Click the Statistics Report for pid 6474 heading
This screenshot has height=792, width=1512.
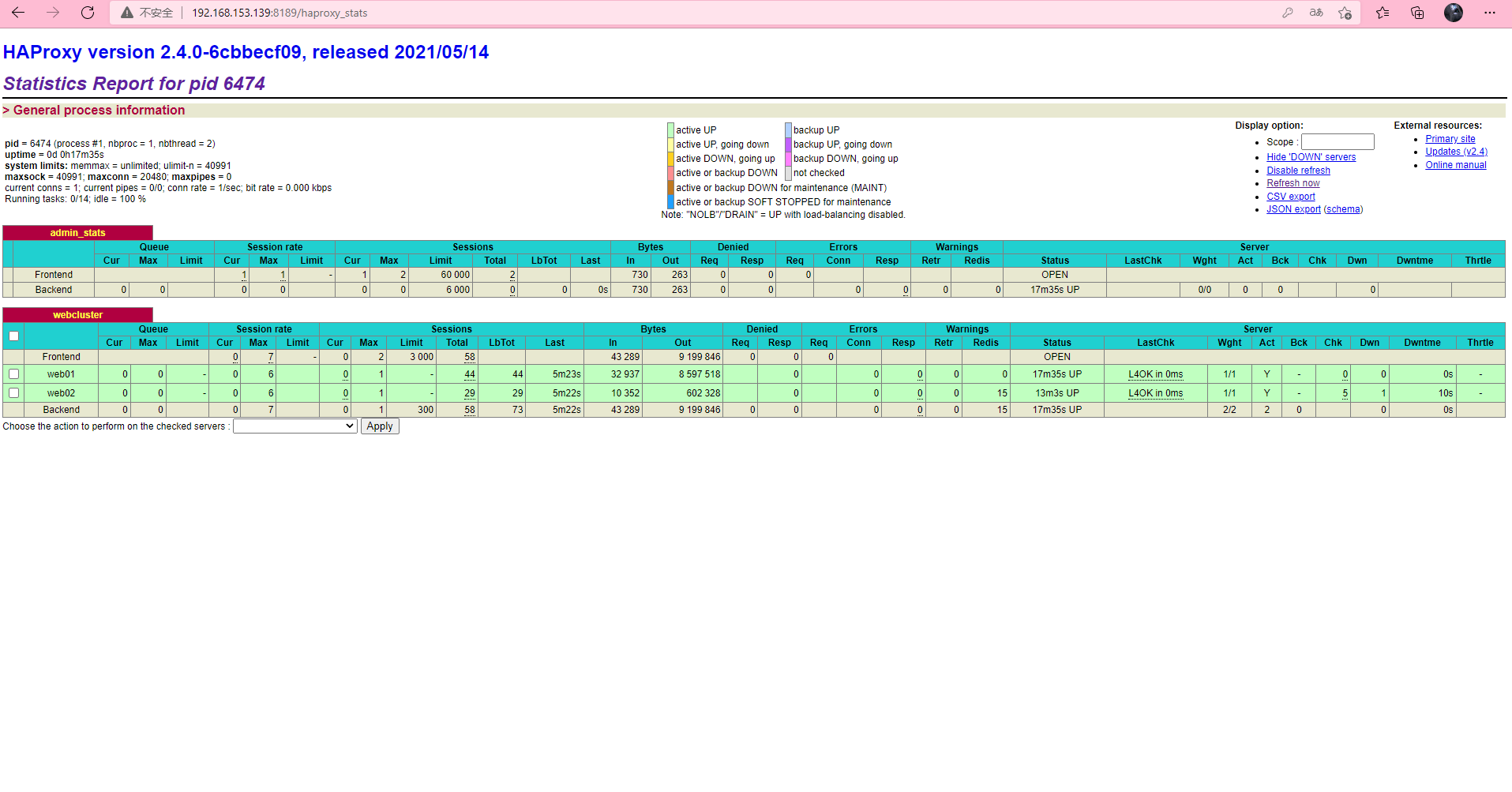[134, 84]
